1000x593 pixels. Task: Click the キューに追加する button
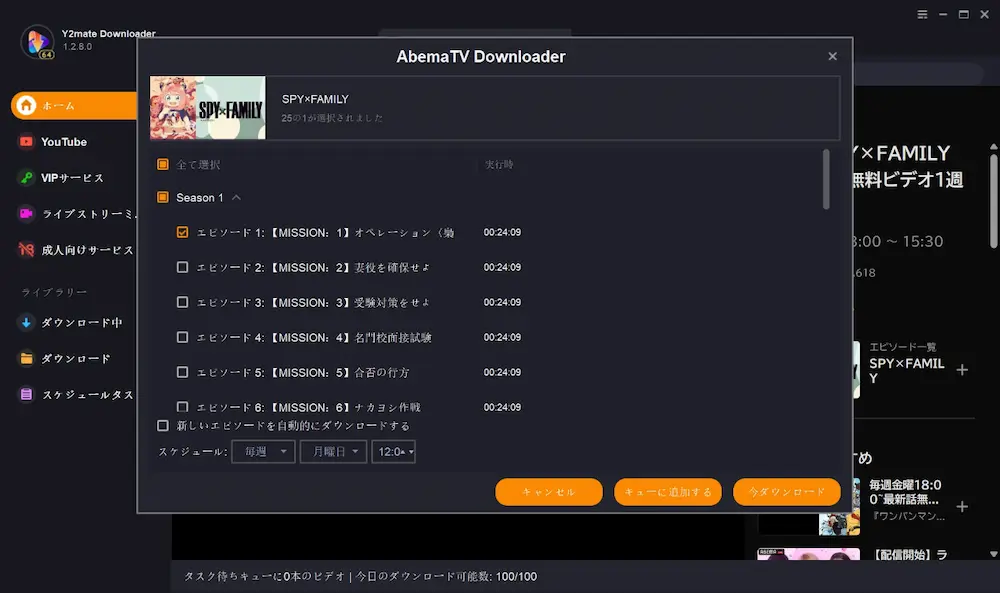668,492
